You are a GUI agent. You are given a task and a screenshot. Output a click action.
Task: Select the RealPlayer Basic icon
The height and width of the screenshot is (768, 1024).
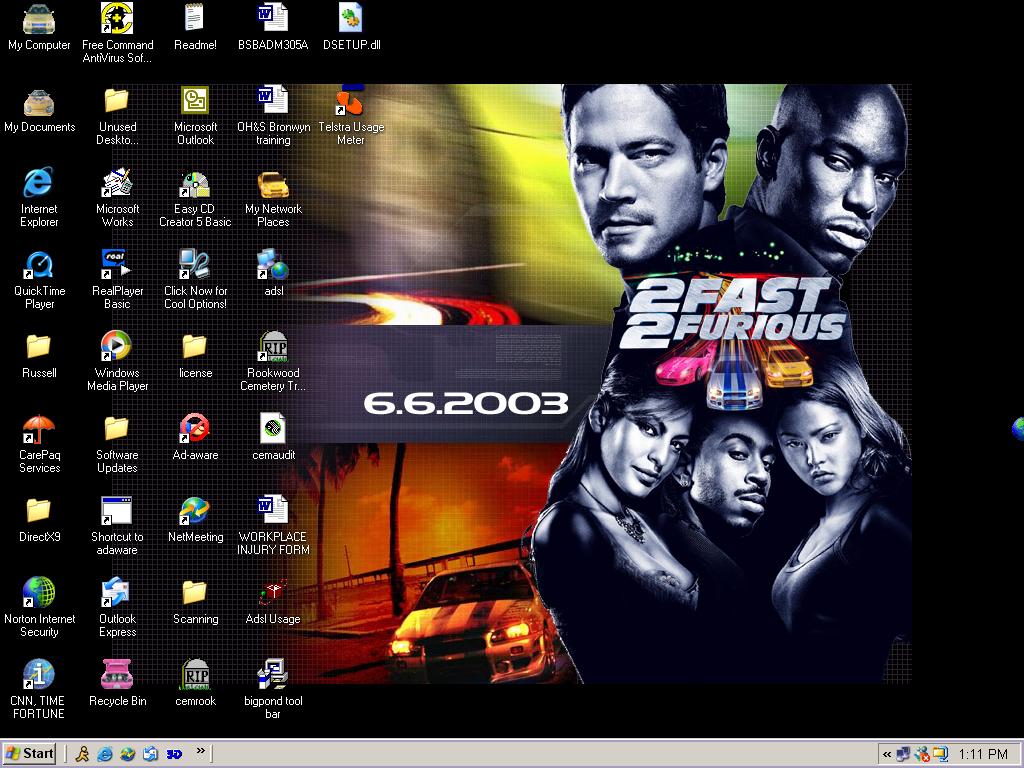pos(117,266)
